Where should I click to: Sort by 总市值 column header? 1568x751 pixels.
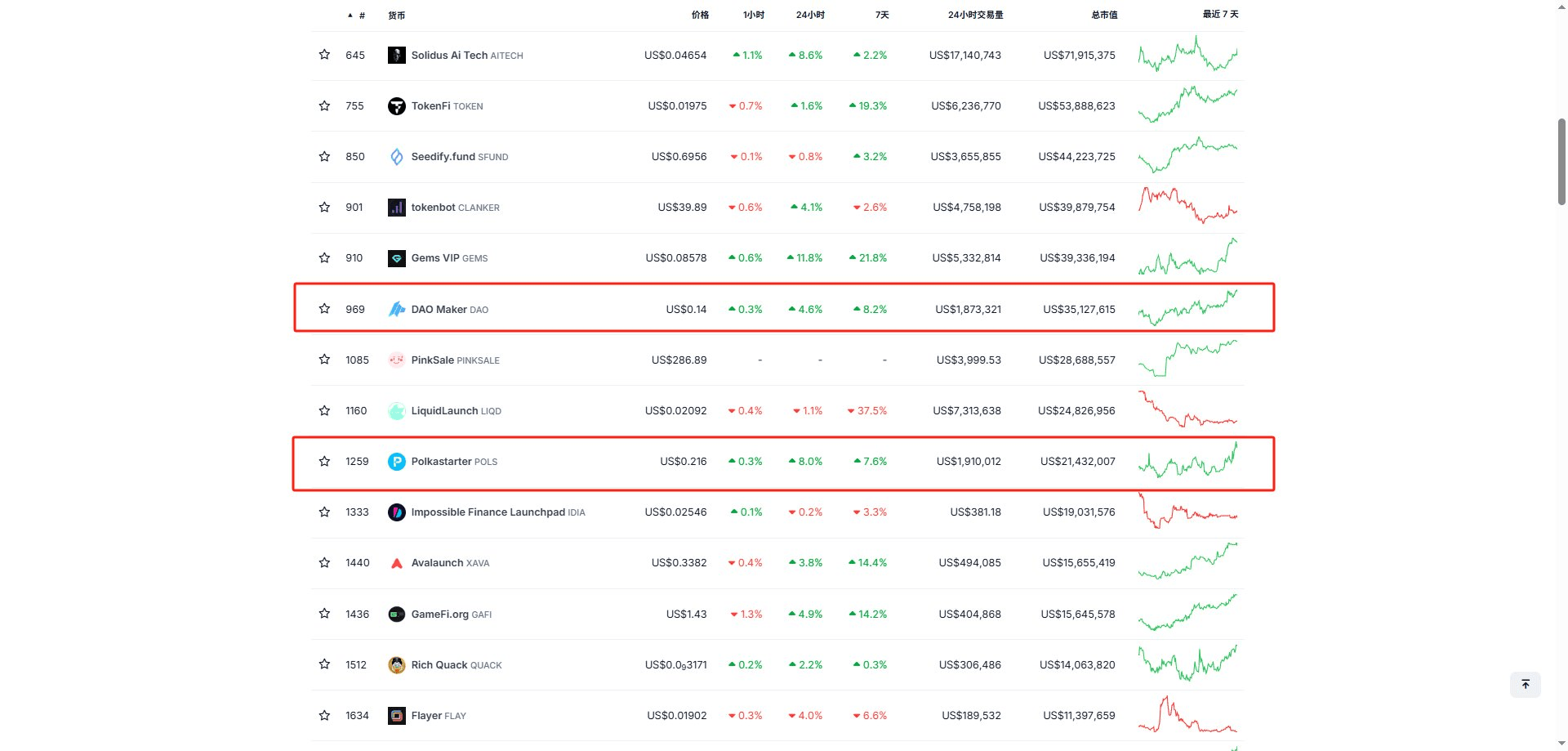tap(1104, 15)
